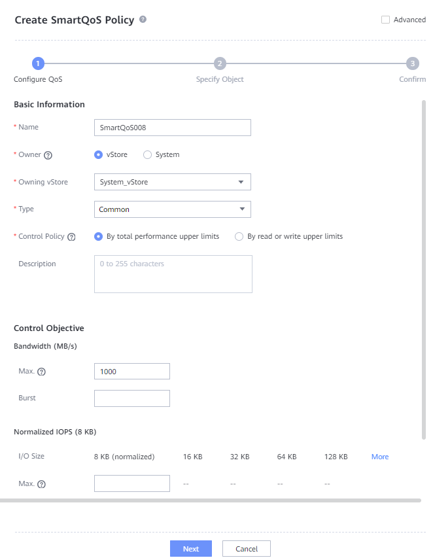Screen dimensions: 433x560
Task: Click help icon beside Create SmartQoS Policy title
Action: 143,19
